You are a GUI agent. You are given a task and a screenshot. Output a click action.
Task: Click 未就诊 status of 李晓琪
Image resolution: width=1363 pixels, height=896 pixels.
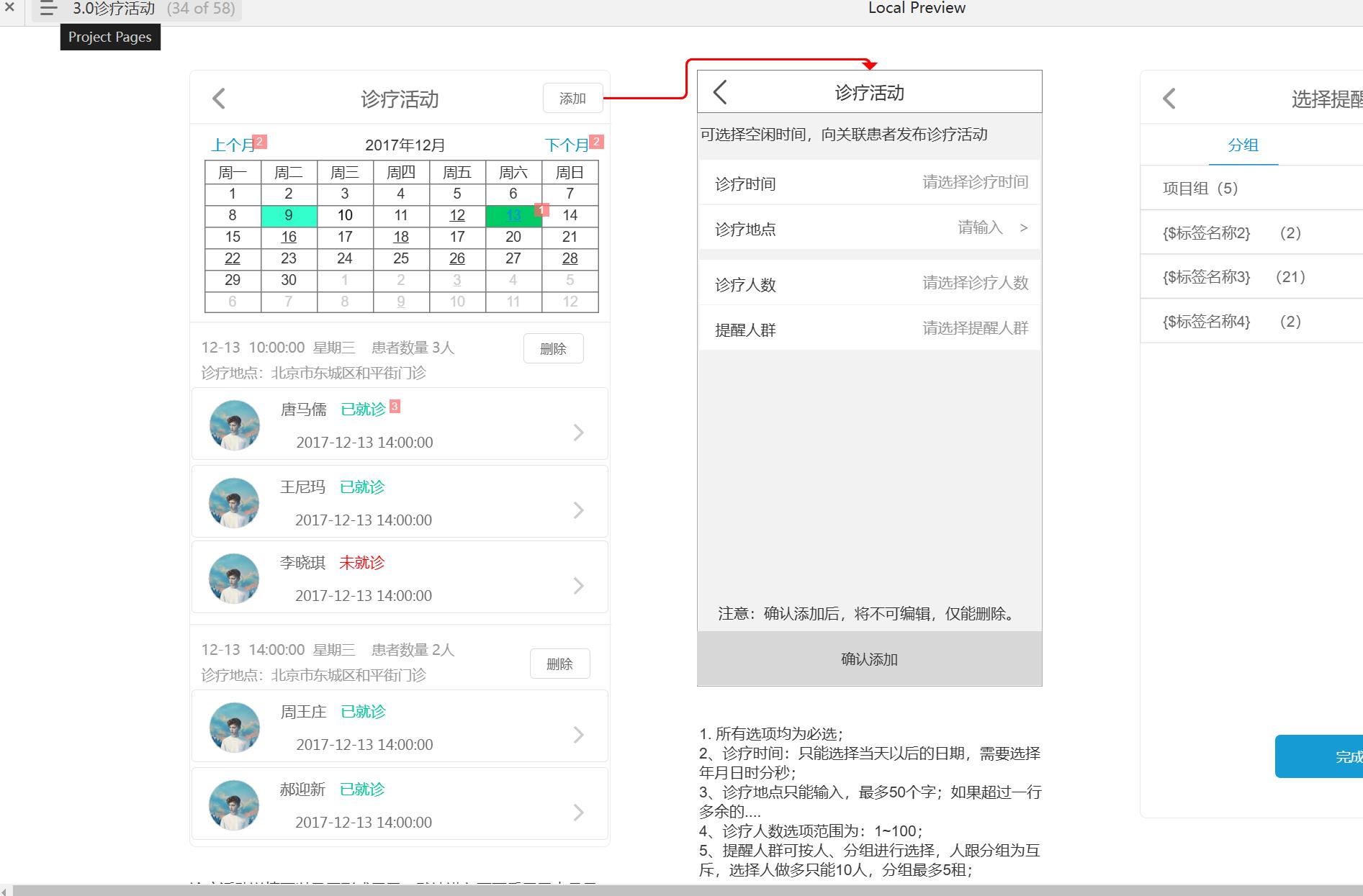click(x=362, y=563)
